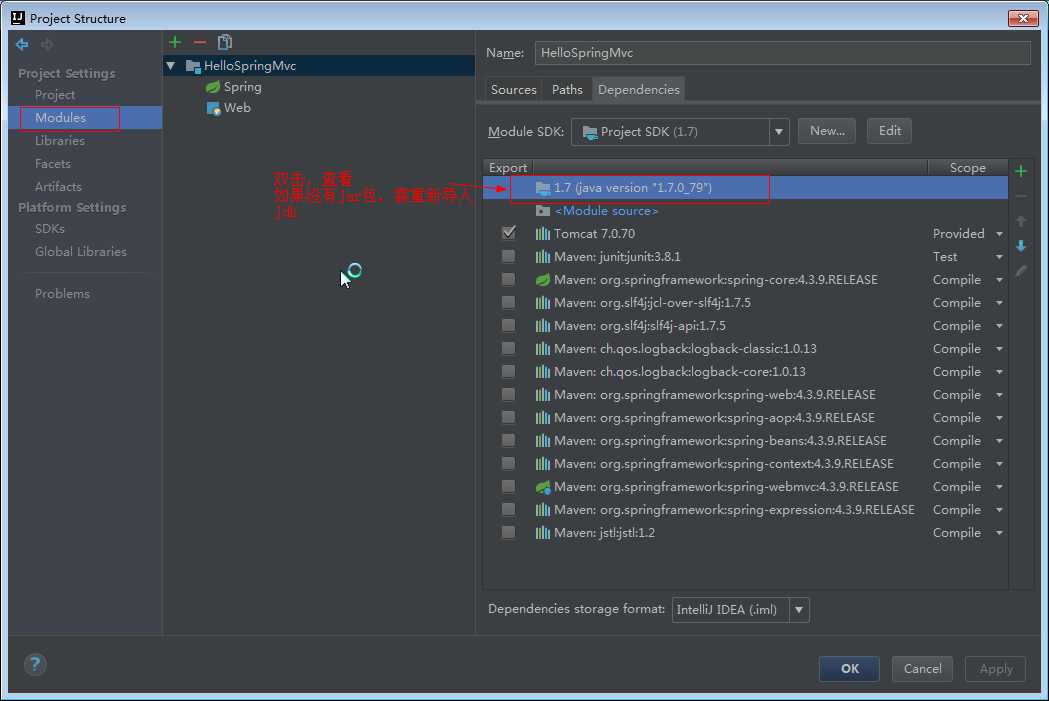Open Global Libraries settings

pos(81,252)
